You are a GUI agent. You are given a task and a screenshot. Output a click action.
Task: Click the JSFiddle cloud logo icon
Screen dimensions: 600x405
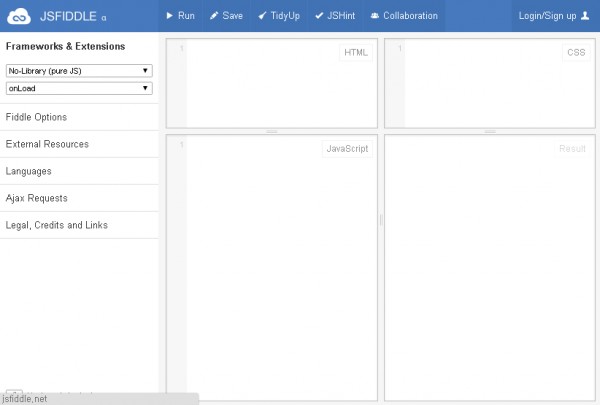click(19, 16)
